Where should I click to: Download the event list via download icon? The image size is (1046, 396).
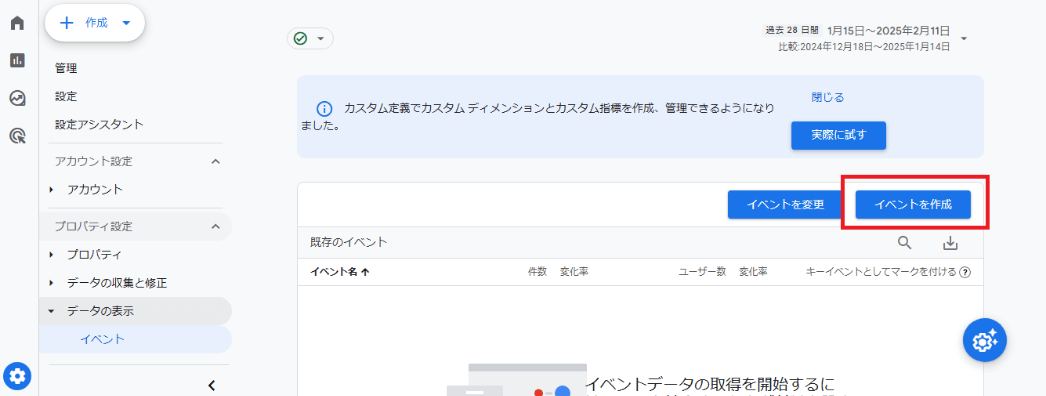coord(950,243)
